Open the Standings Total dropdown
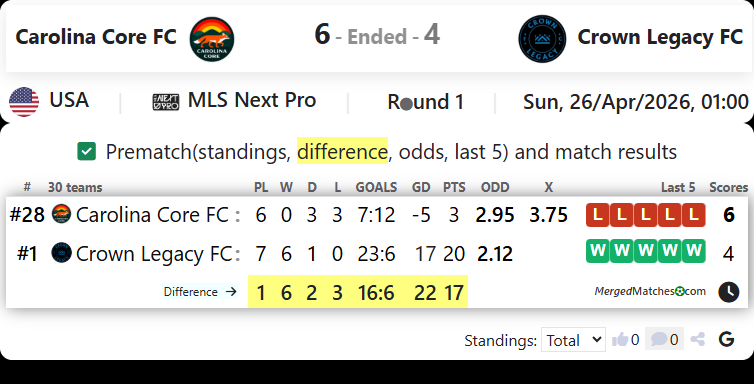 573,340
